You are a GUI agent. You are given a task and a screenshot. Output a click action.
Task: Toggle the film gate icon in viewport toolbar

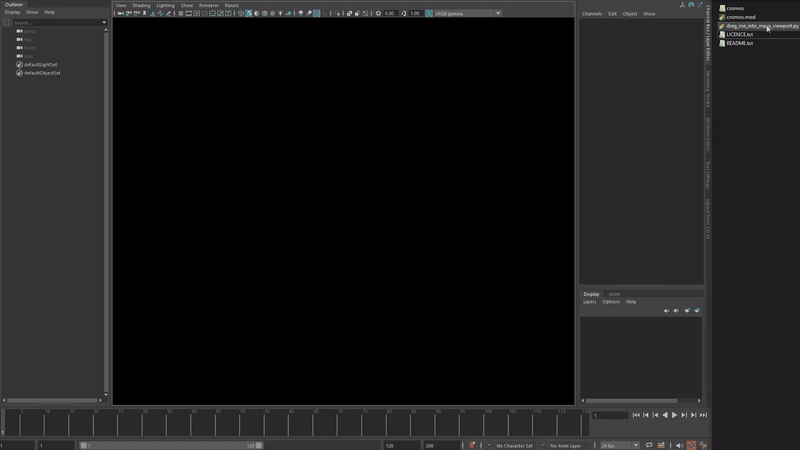[189, 13]
